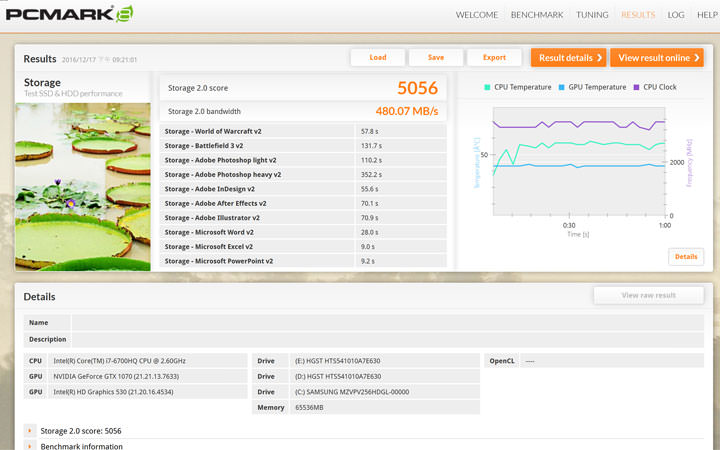The height and width of the screenshot is (450, 720).
Task: Click the PCMark 8 logo
Action: 68,14
